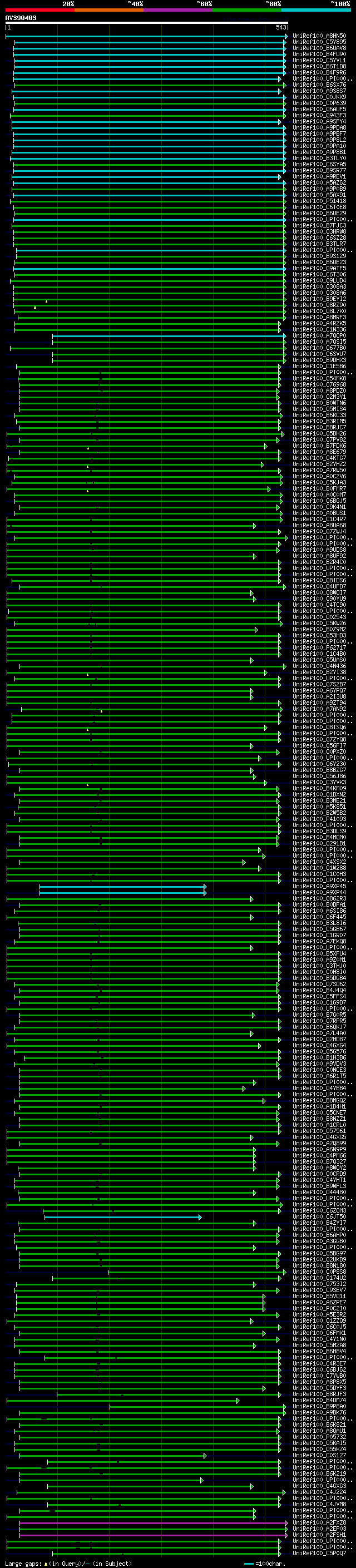Viewport: 356px width, 1568px height.
Task: Select hit label UniRef100_Q0JKK9
Action: tap(319, 97)
